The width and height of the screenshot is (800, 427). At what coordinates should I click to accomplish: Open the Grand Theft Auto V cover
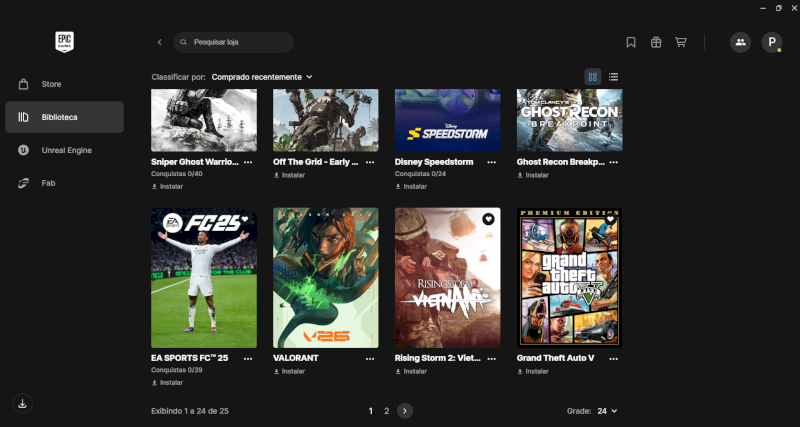point(569,278)
